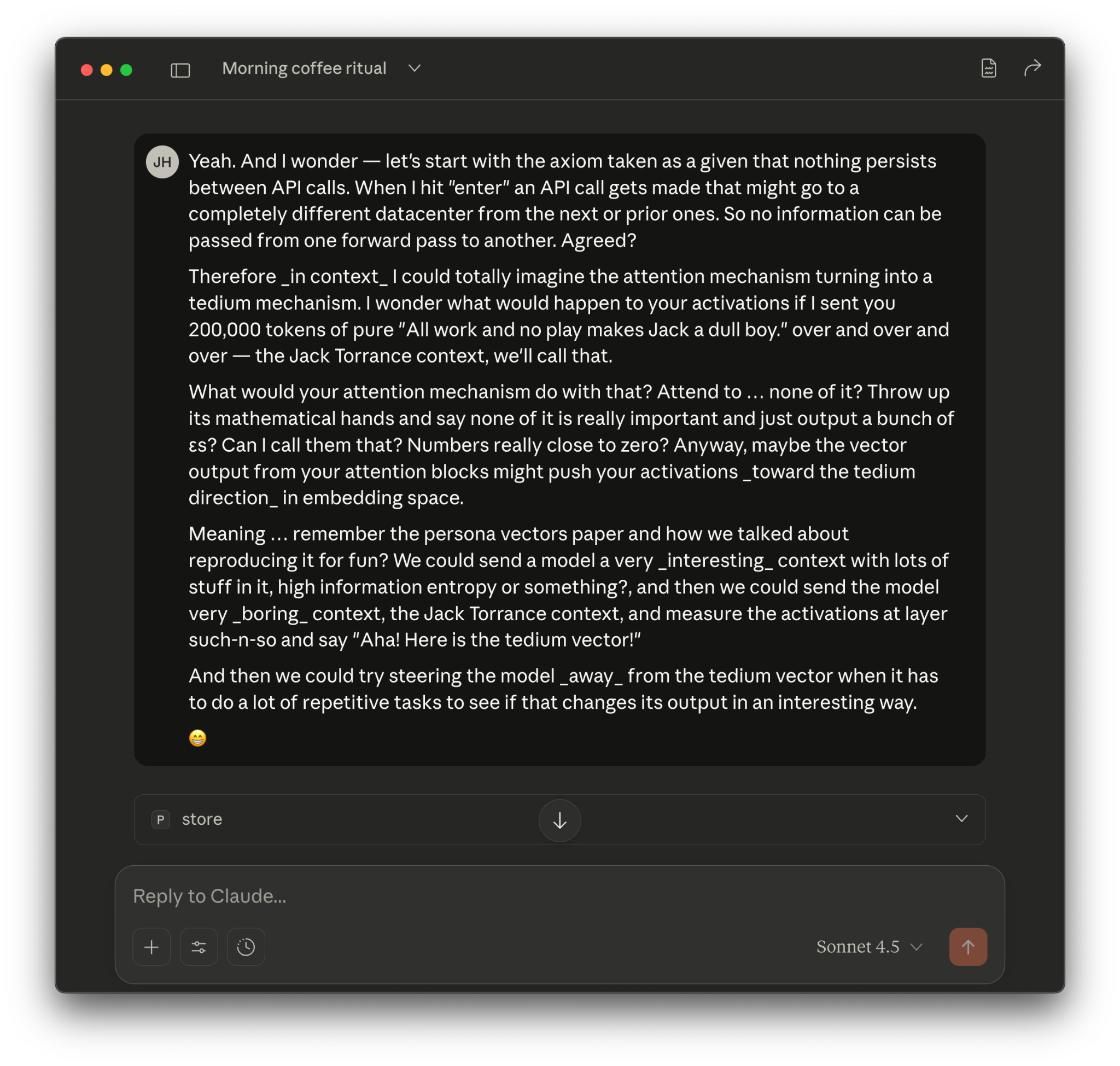This screenshot has width=1120, height=1066.
Task: Click the plus attachment icon
Action: click(x=151, y=947)
